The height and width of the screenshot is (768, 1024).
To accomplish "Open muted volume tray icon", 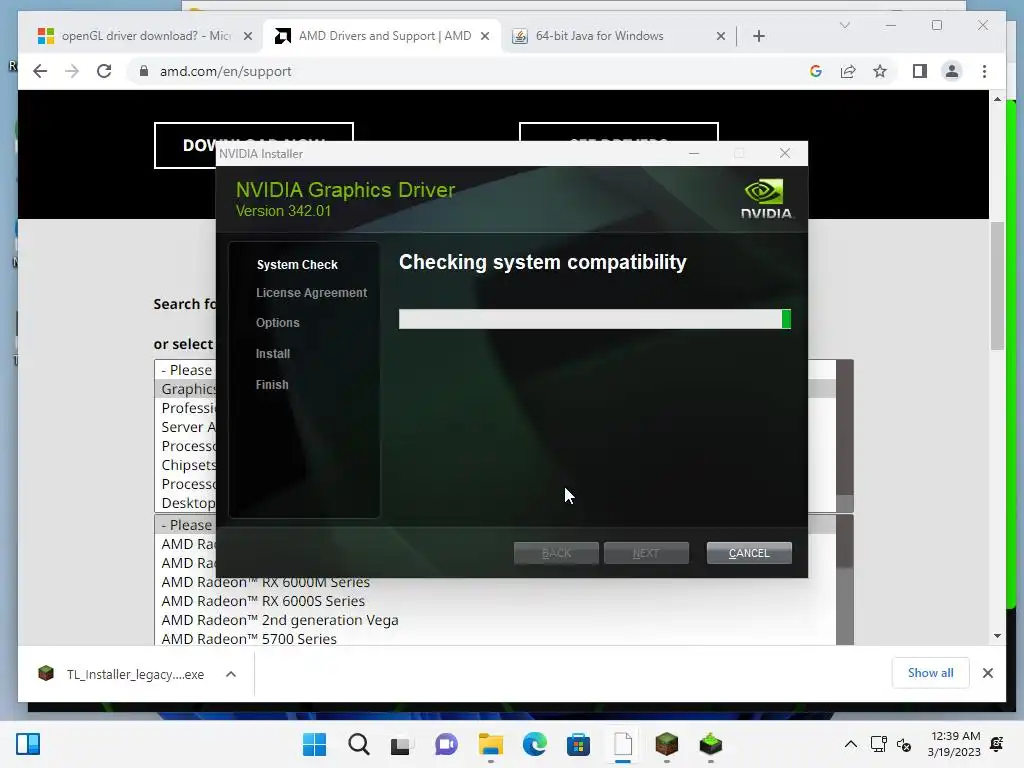I will click(904, 744).
